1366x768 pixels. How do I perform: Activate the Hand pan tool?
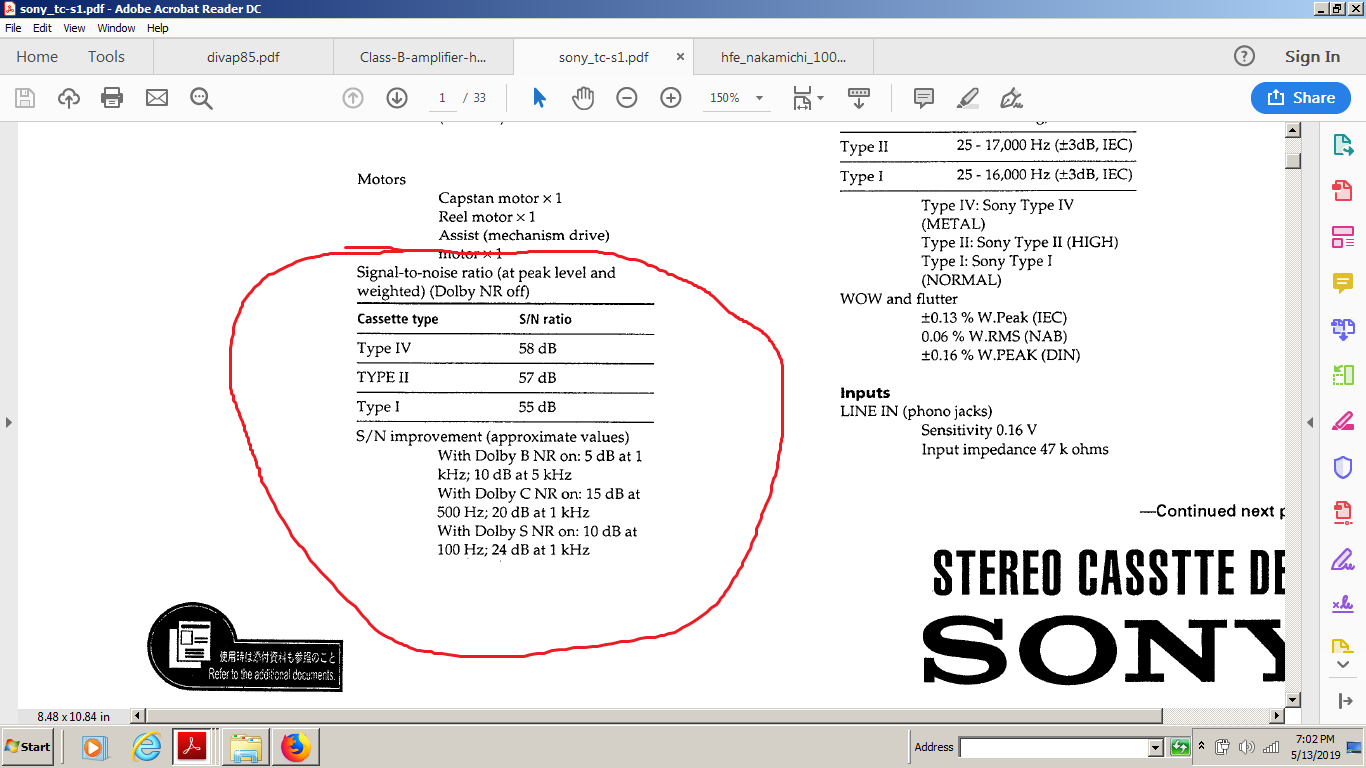(x=583, y=98)
